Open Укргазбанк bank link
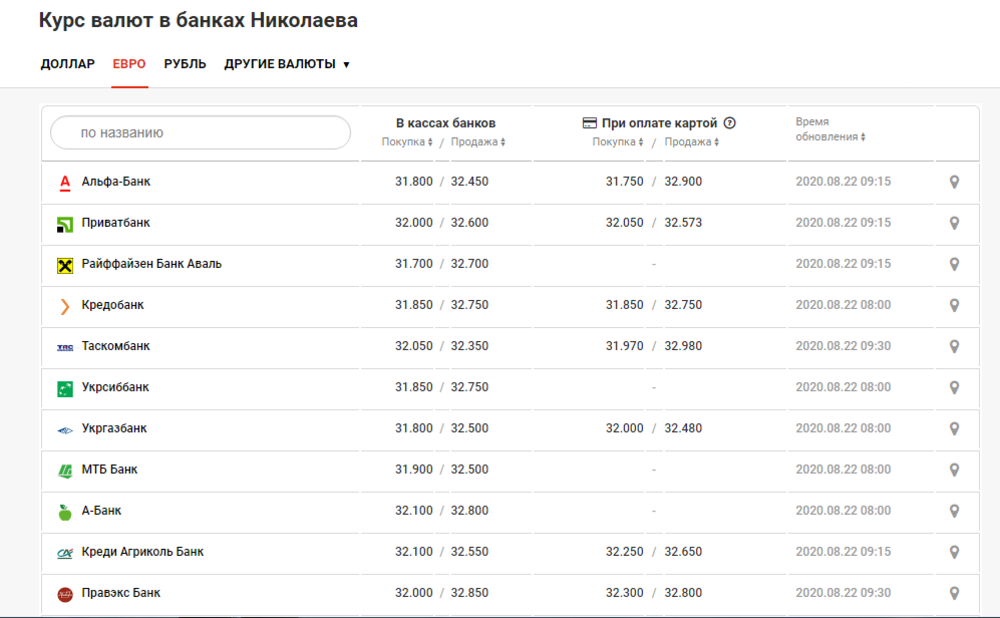 point(114,428)
